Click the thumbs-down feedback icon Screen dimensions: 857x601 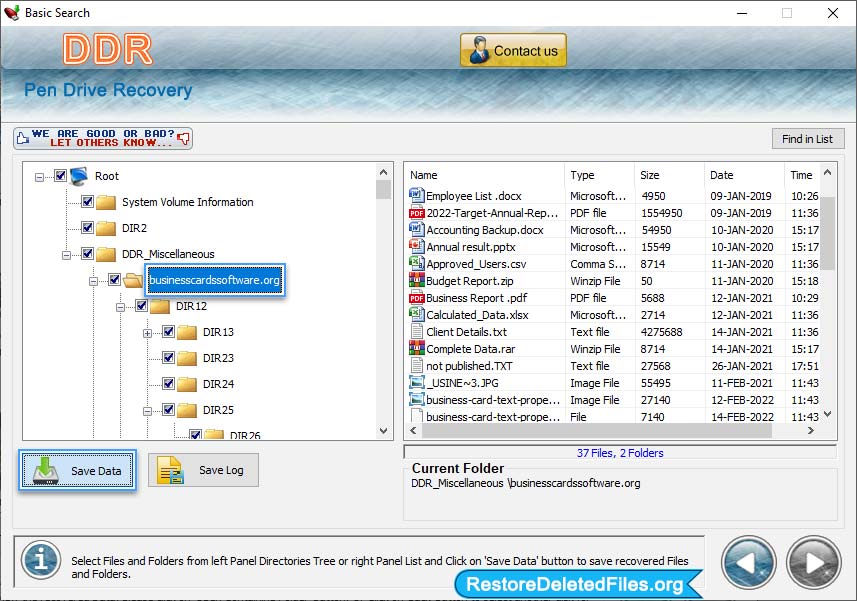click(184, 138)
